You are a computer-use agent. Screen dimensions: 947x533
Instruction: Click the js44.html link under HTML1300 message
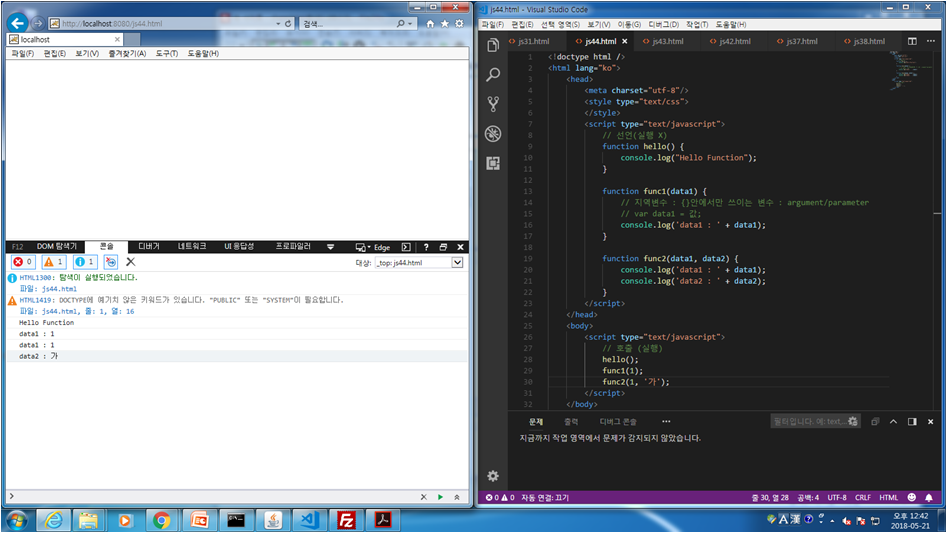[x=59, y=289]
